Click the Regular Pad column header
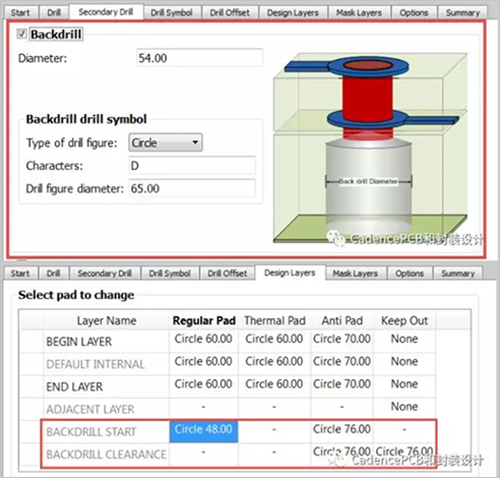This screenshot has width=500, height=478. tap(204, 320)
